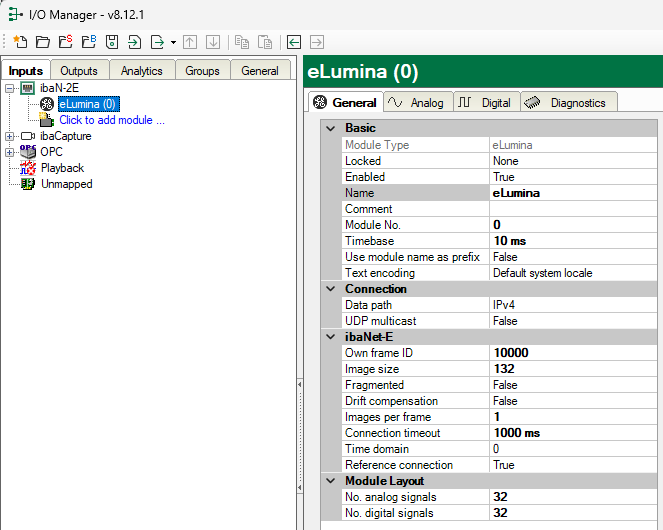Click the back arrow toolbar icon
Image resolution: width=663 pixels, height=530 pixels.
coord(293,42)
